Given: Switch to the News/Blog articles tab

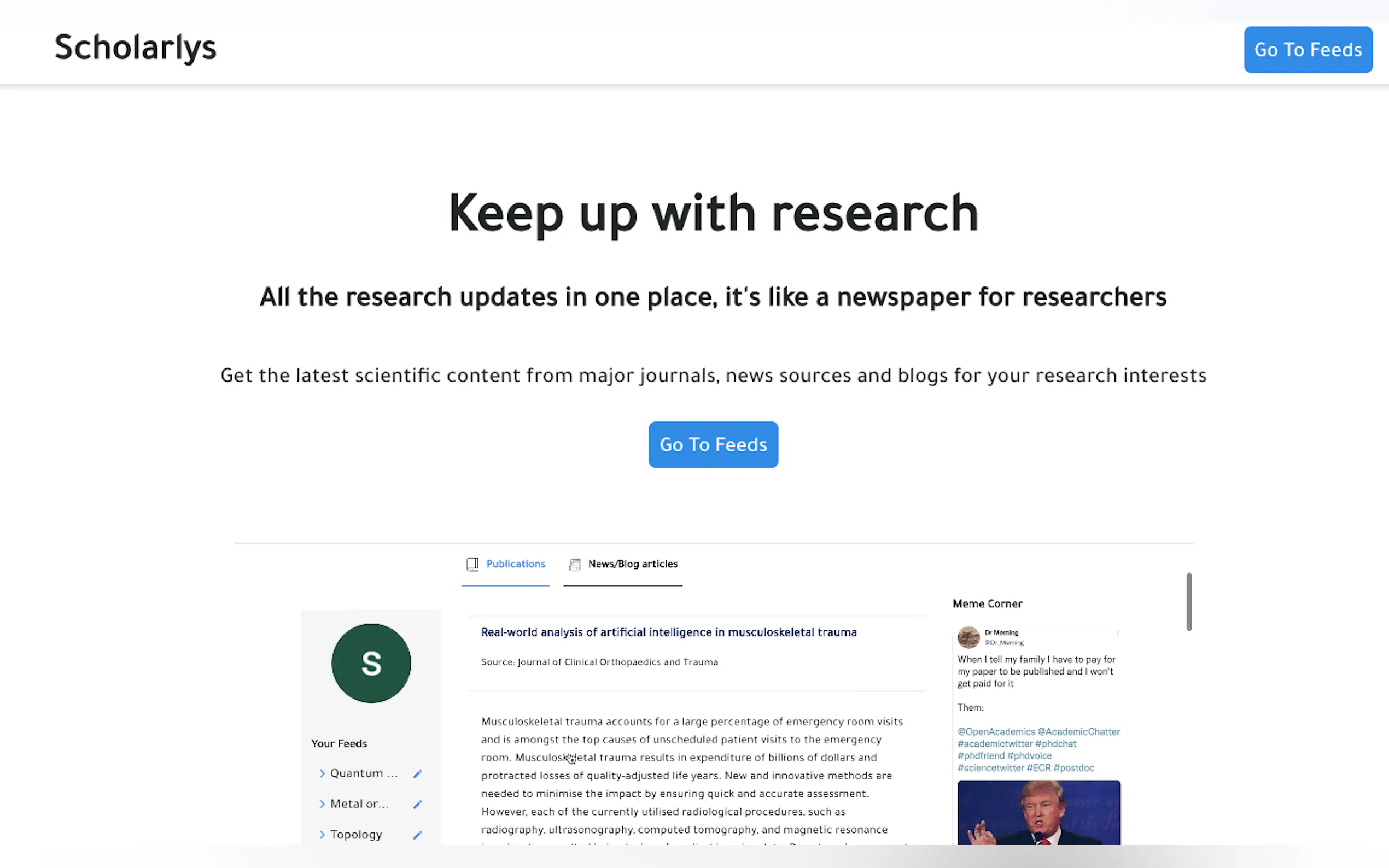Looking at the screenshot, I should 632,564.
